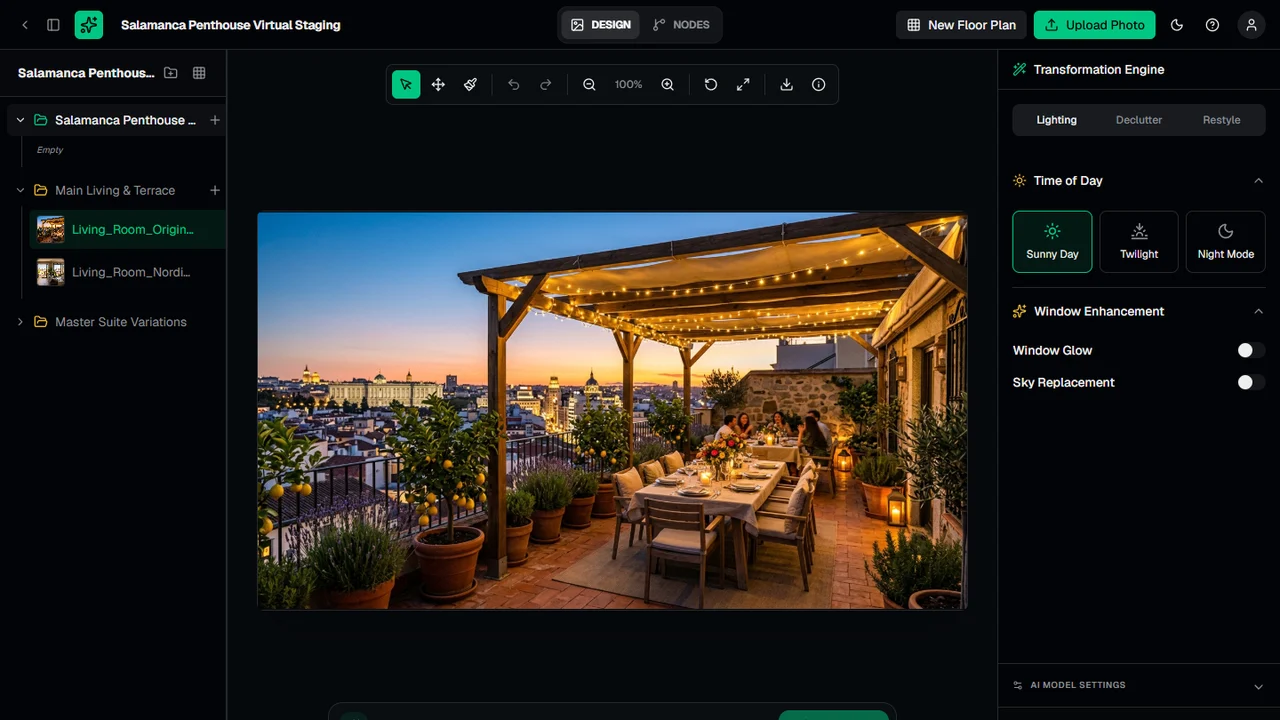
Task: Collapse the Main Living & Terrace folder
Action: coord(20,190)
